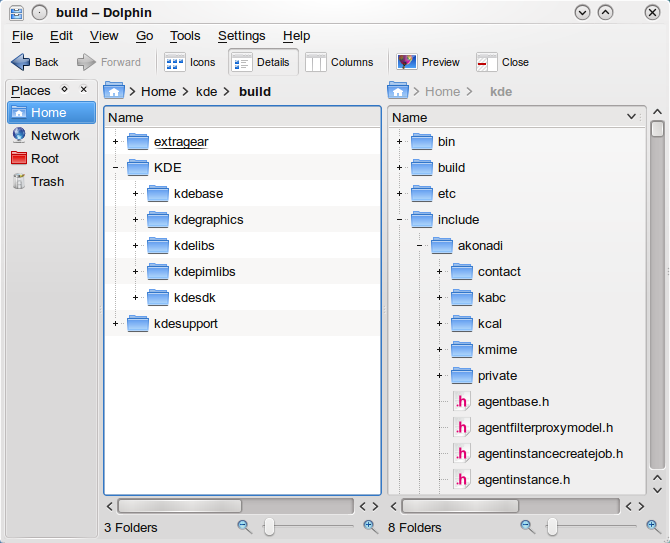670x543 pixels.
Task: Go back with the Back arrow button
Action: [x=35, y=62]
